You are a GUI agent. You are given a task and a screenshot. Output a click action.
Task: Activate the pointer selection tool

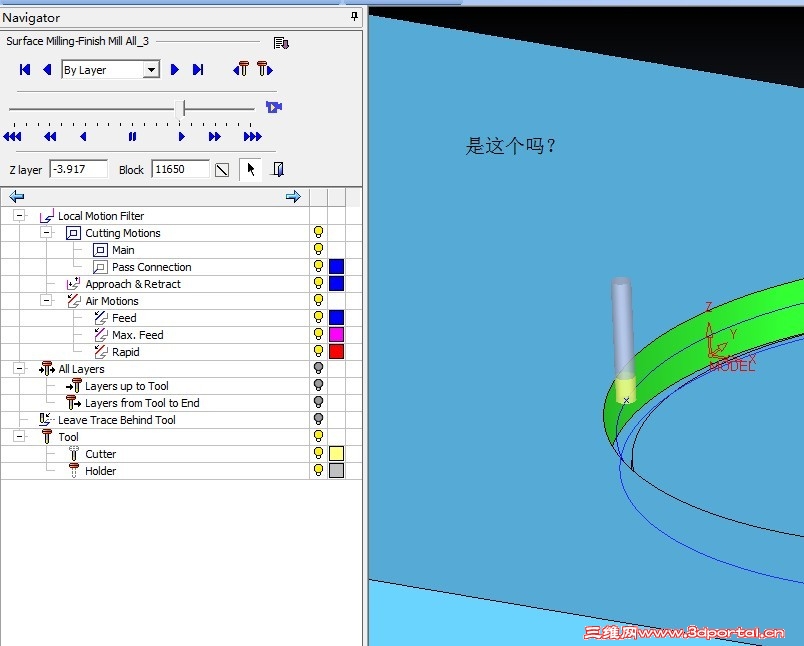tap(251, 169)
